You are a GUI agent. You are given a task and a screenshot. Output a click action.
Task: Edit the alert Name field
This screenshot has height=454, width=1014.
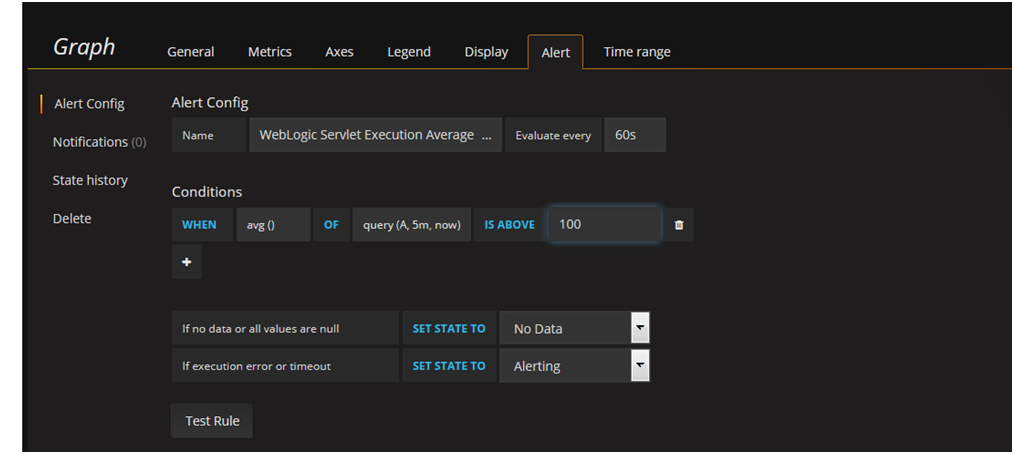pos(376,135)
